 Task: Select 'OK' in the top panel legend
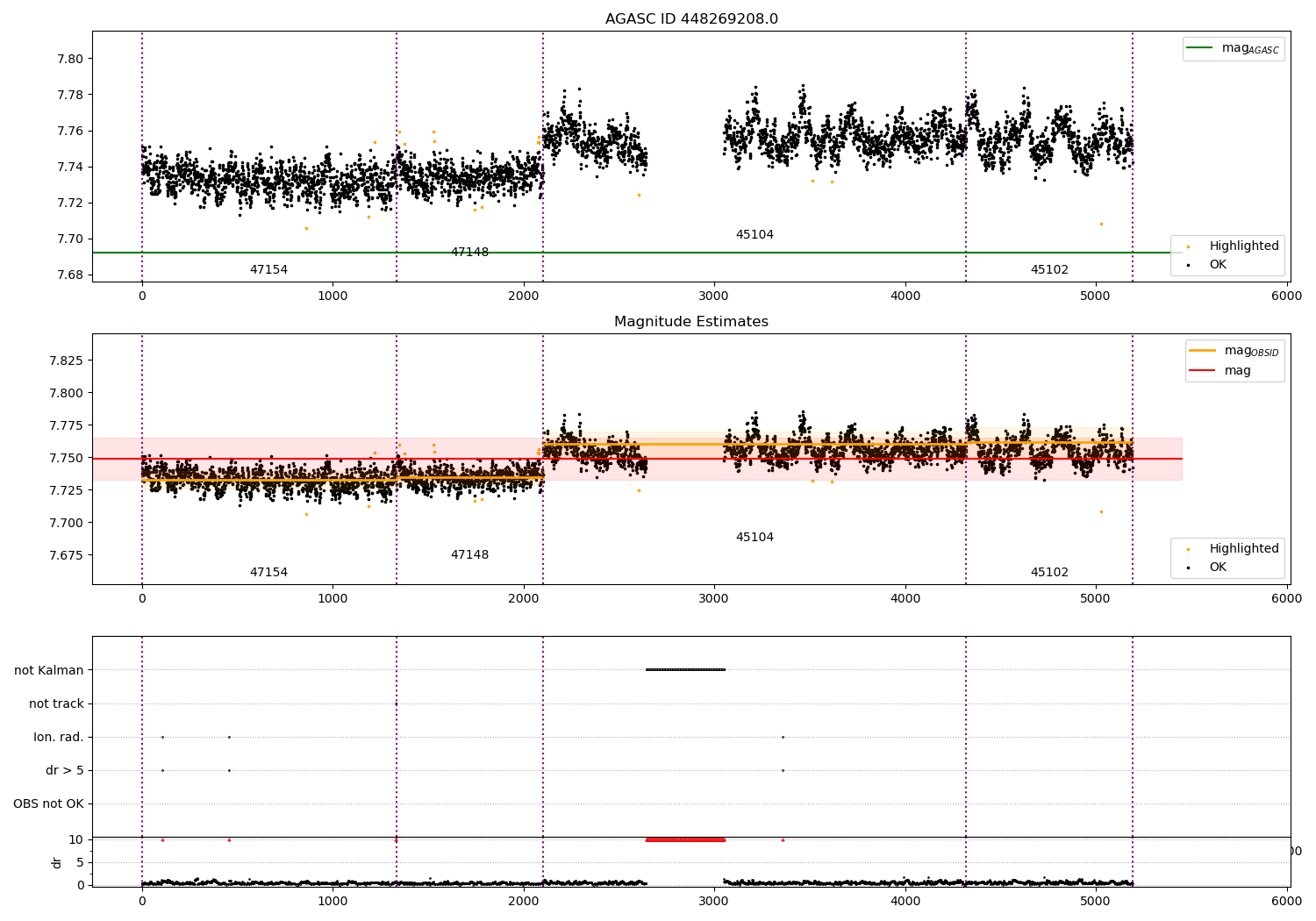point(1218,264)
